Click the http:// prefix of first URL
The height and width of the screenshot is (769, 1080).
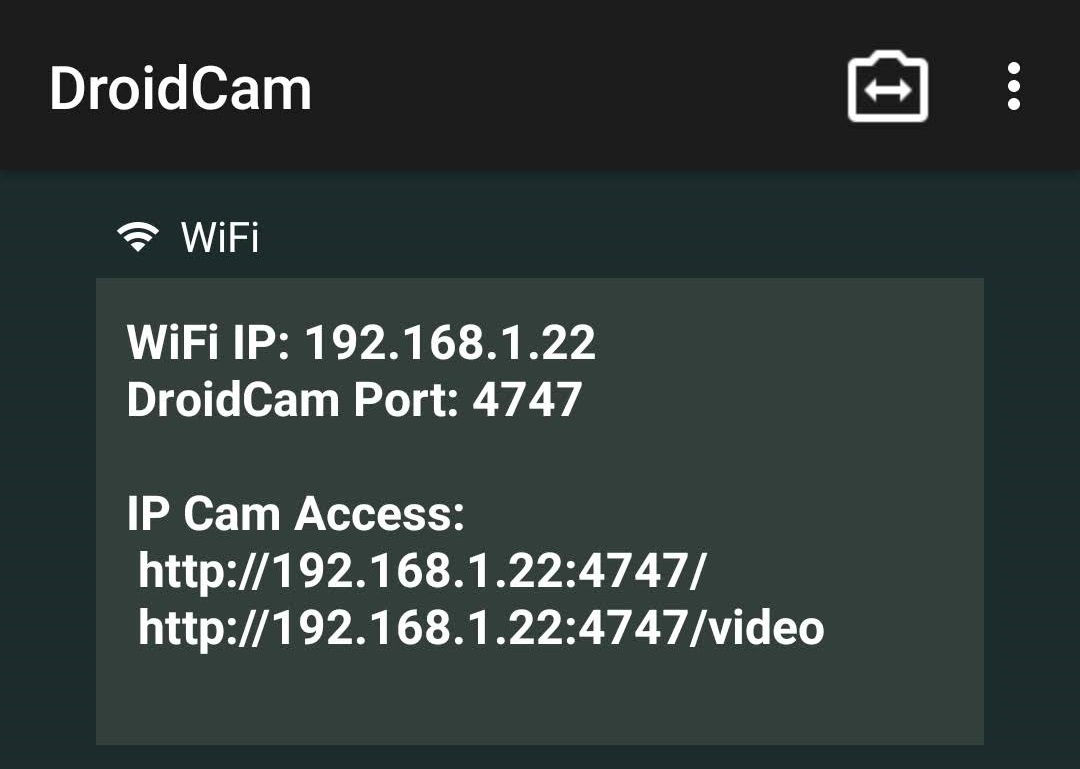200,571
